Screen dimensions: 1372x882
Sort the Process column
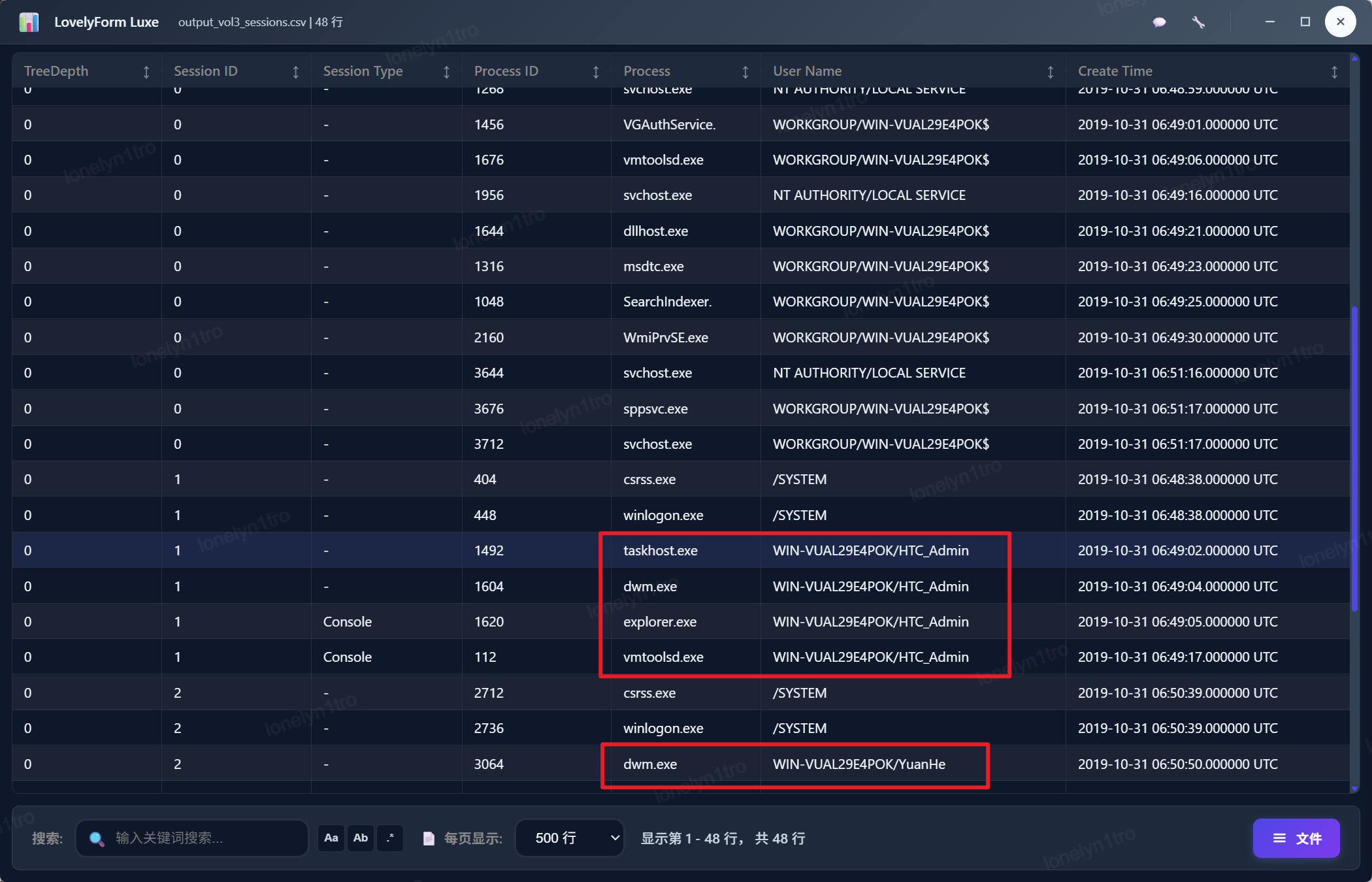coord(745,72)
